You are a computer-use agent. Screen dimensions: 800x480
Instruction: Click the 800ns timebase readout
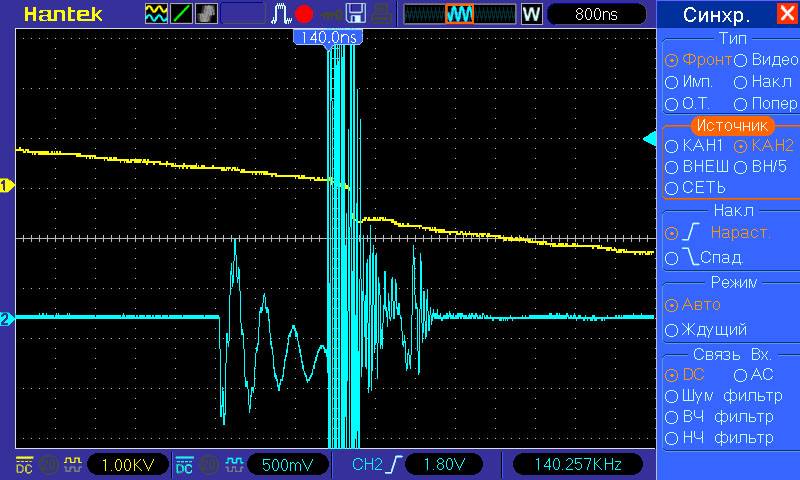coord(596,14)
